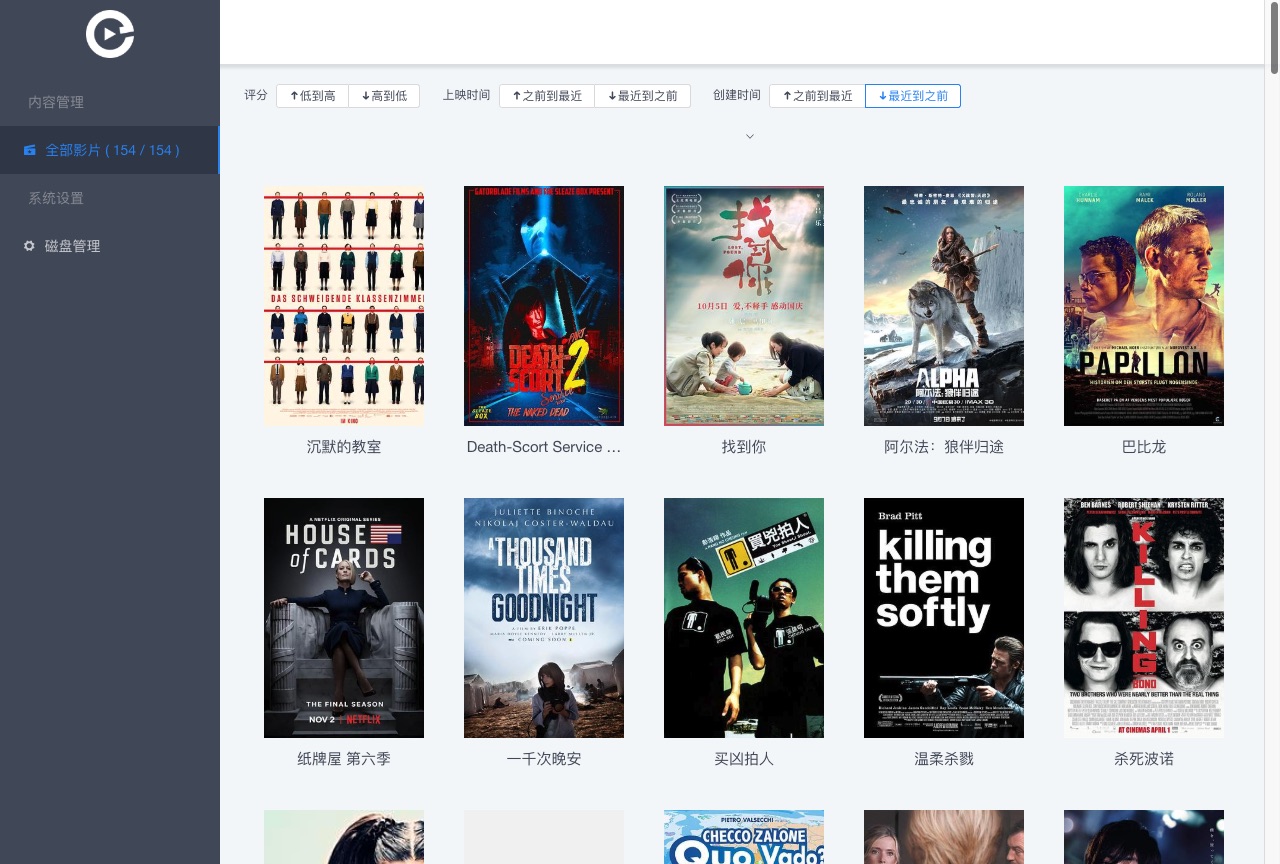The width and height of the screenshot is (1280, 864).
Task: Click the title 沉默的教室
Action: pos(344,447)
